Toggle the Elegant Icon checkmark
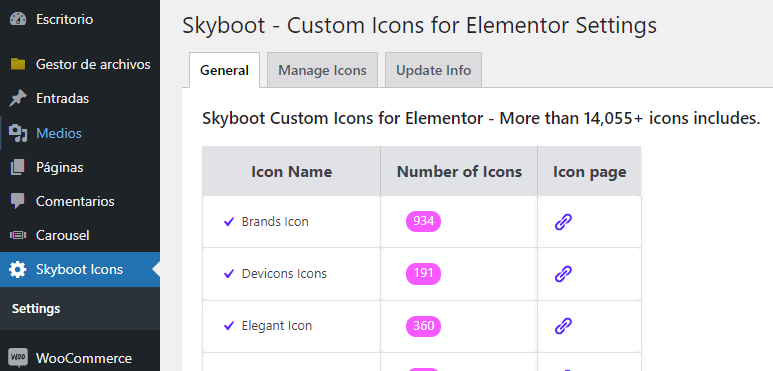Image resolution: width=773 pixels, height=371 pixels. tap(229, 326)
